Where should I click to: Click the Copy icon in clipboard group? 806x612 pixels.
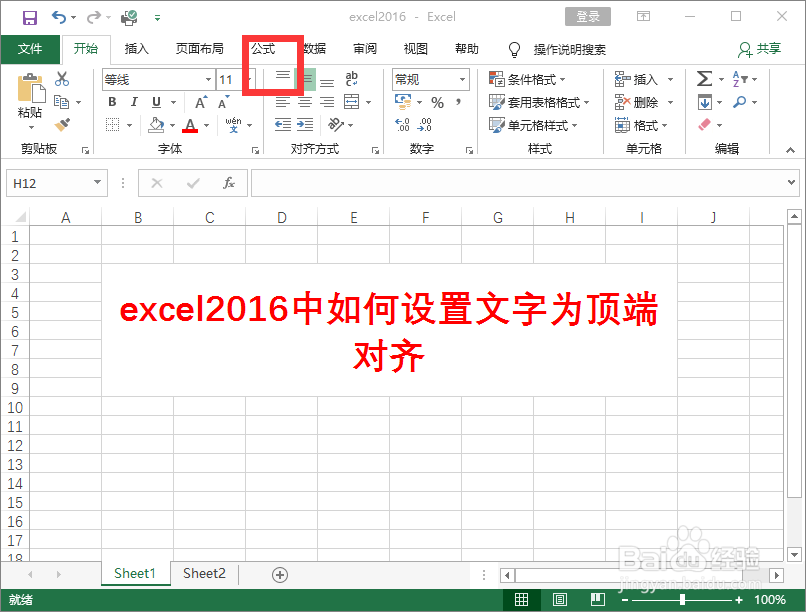(x=61, y=102)
